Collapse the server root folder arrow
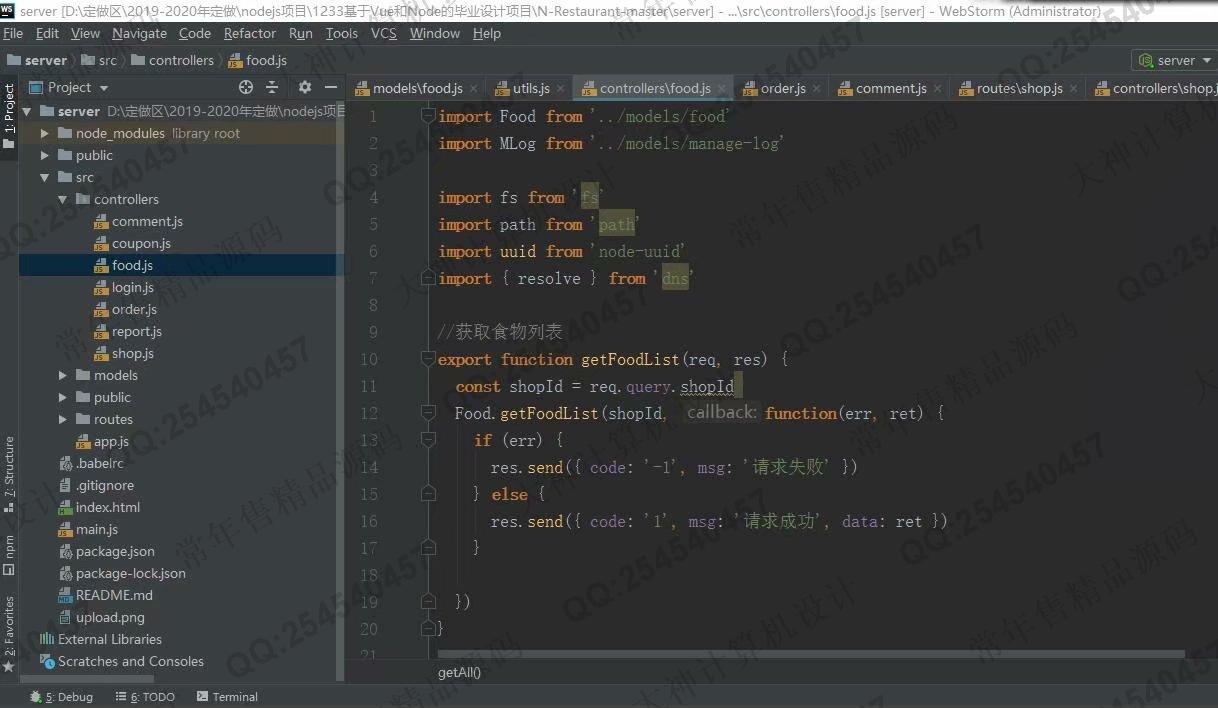This screenshot has height=708, width=1218. tap(27, 111)
